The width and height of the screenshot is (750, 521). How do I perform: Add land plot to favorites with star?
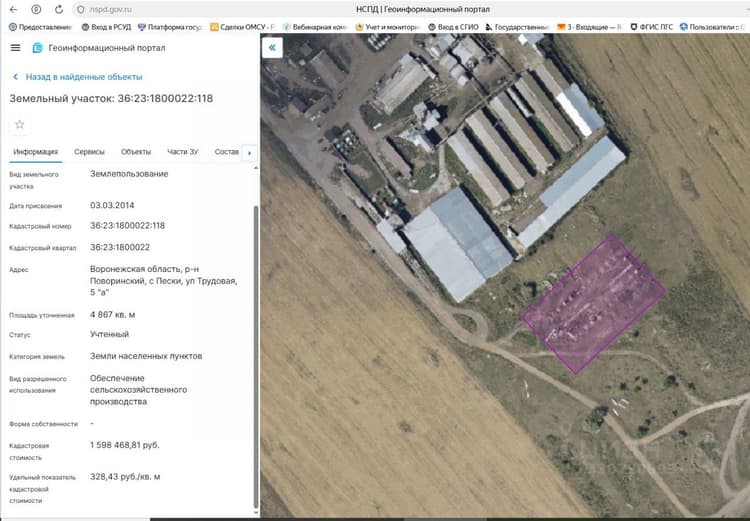tap(20, 124)
